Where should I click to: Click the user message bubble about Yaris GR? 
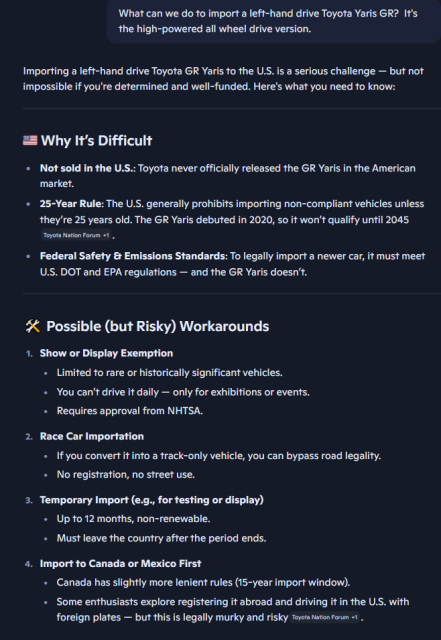[274, 21]
